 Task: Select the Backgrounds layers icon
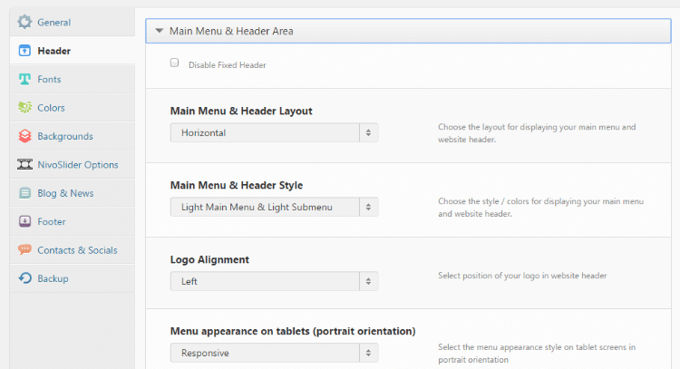coord(25,136)
